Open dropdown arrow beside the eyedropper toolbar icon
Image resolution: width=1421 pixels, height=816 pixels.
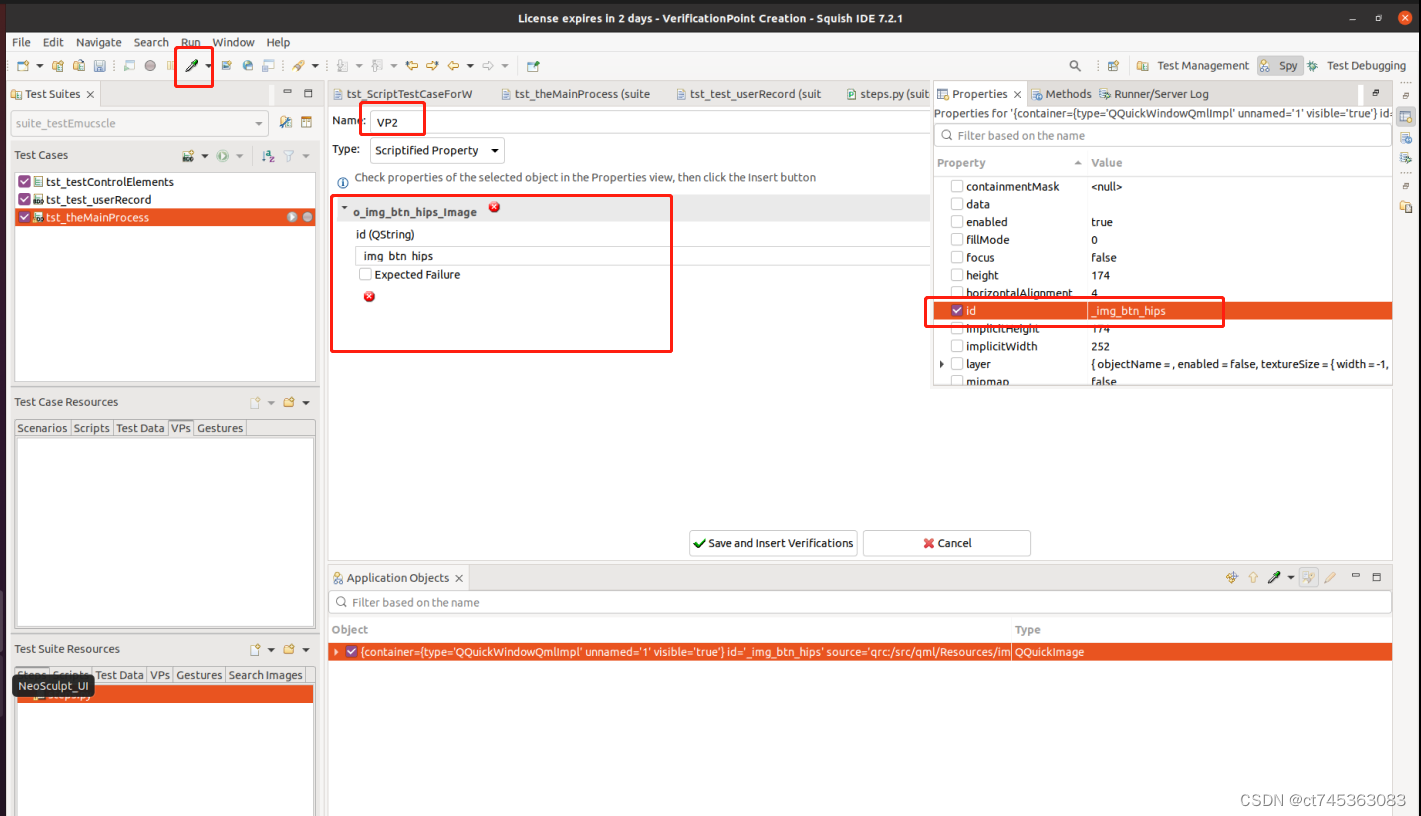(x=208, y=66)
